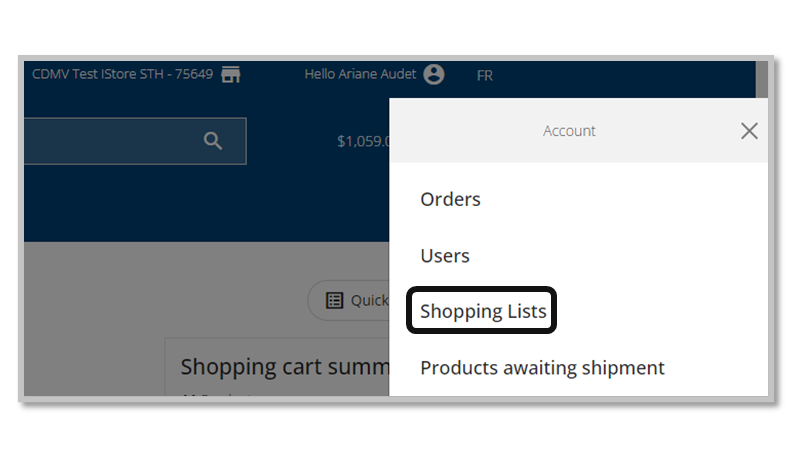This screenshot has width=800, height=465.
Task: Click the store icon beside CDMV Test IStore
Action: coord(231,75)
